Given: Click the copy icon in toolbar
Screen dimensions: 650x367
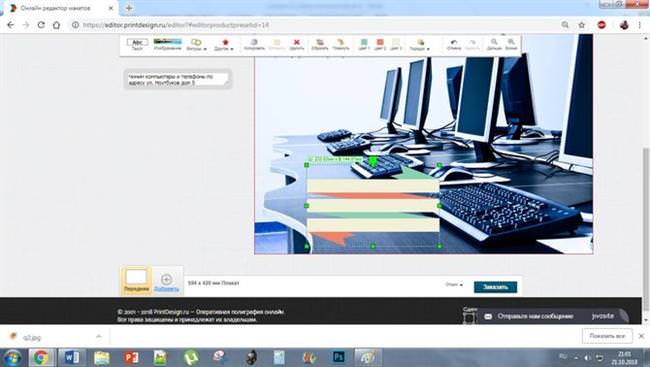Looking at the screenshot, I should [254, 44].
